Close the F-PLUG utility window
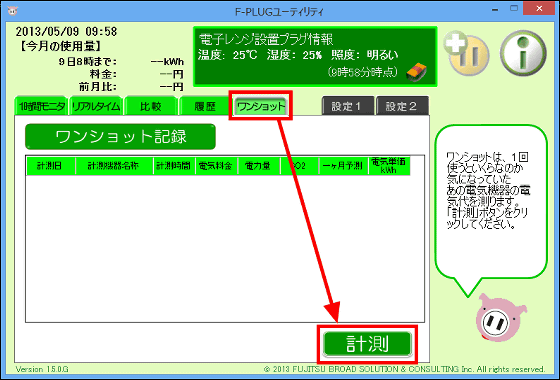 point(539,9)
